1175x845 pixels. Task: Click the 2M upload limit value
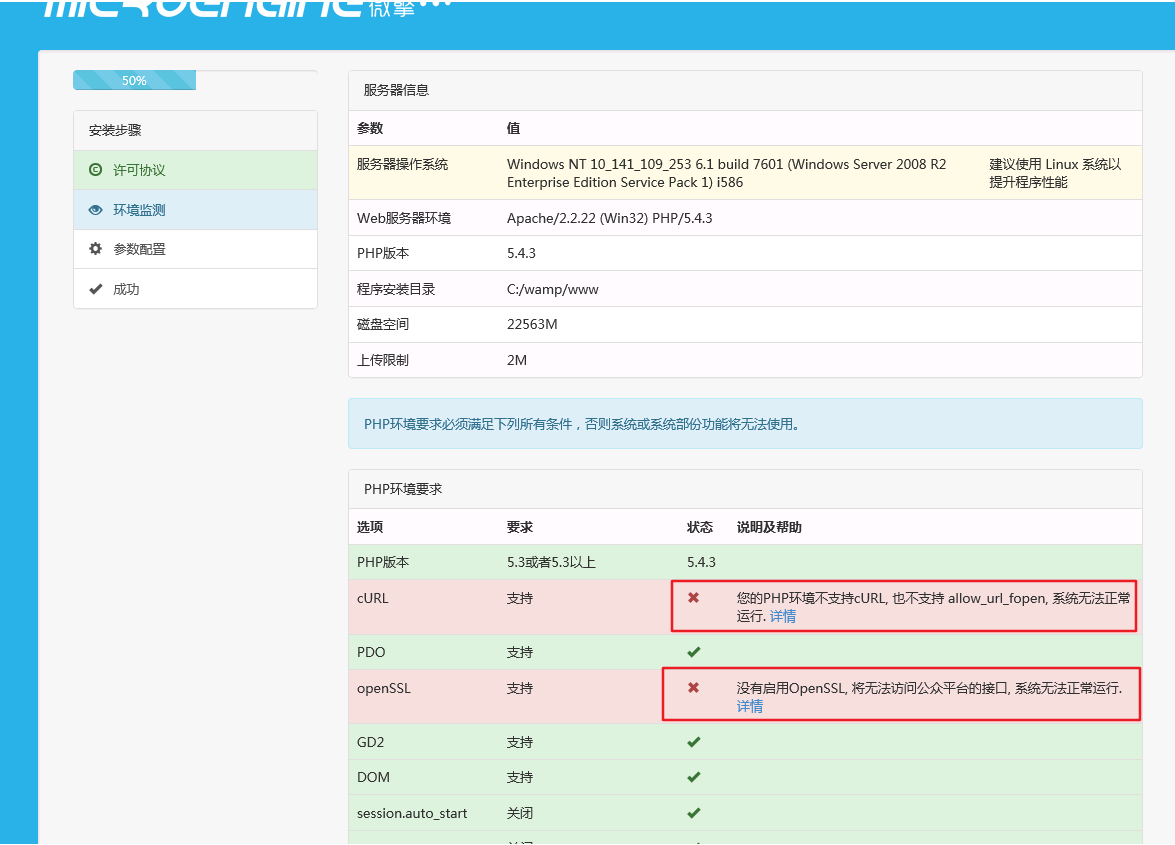tap(516, 360)
